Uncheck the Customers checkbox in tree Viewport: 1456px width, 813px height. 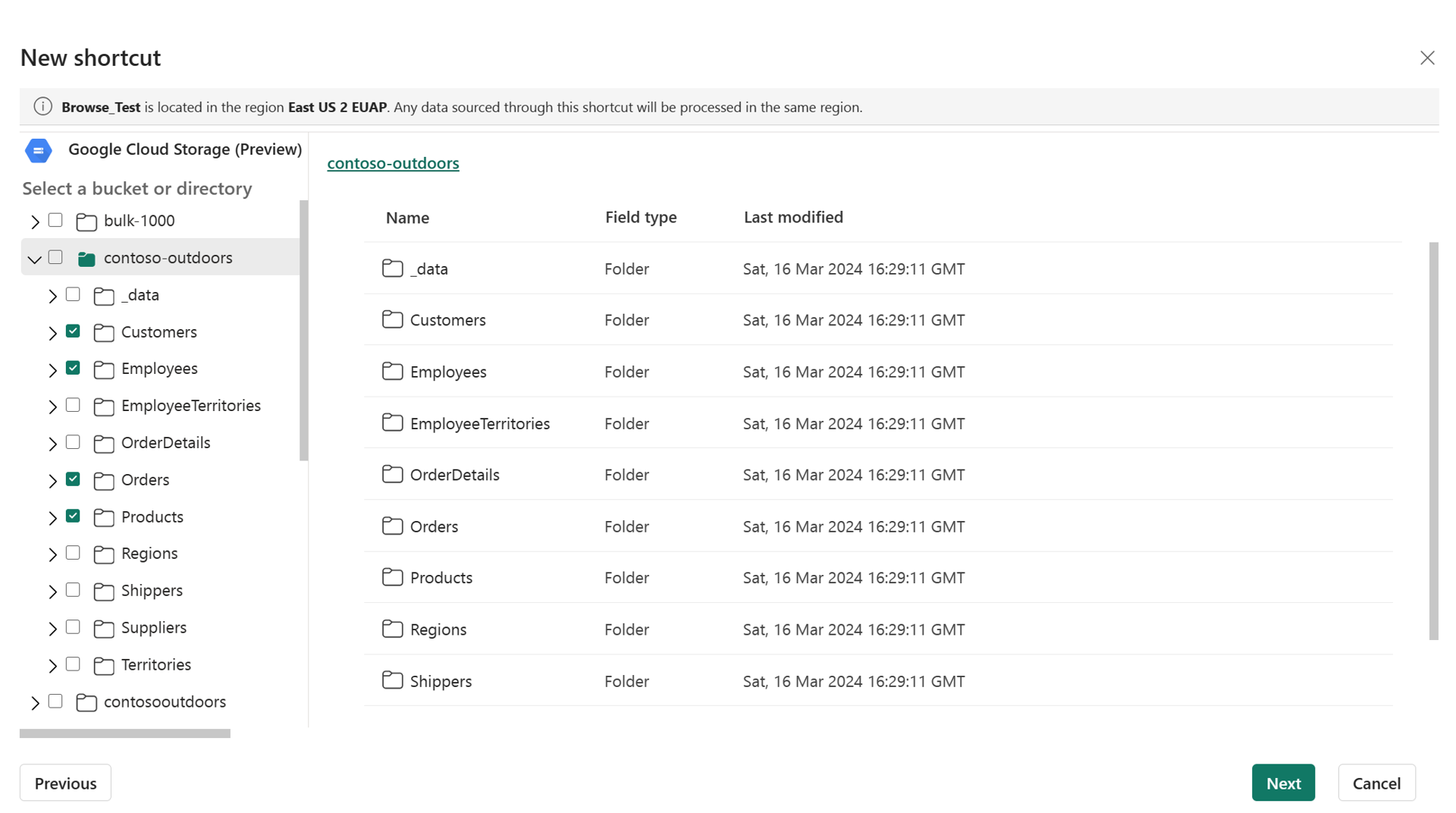click(x=73, y=331)
